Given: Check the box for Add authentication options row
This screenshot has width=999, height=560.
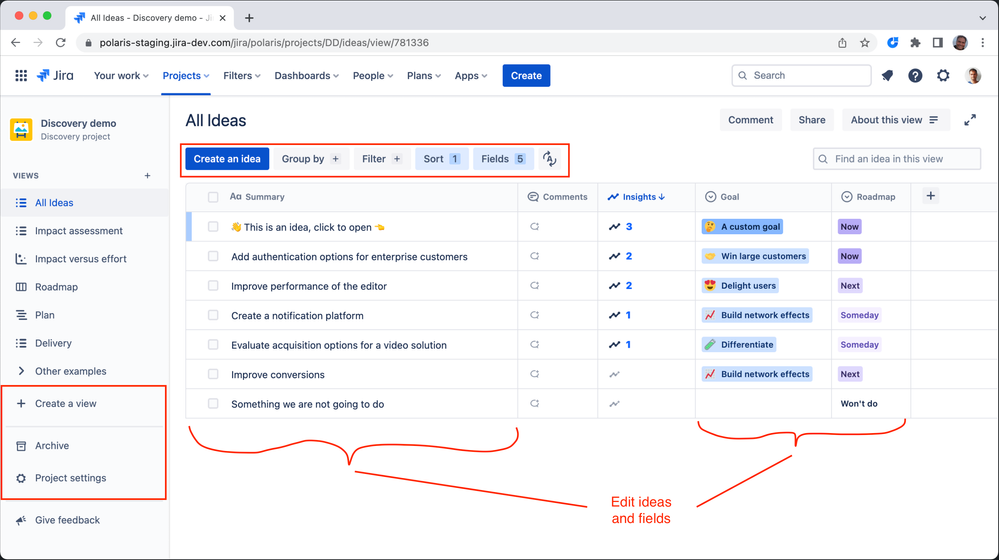Looking at the screenshot, I should pyautogui.click(x=213, y=256).
